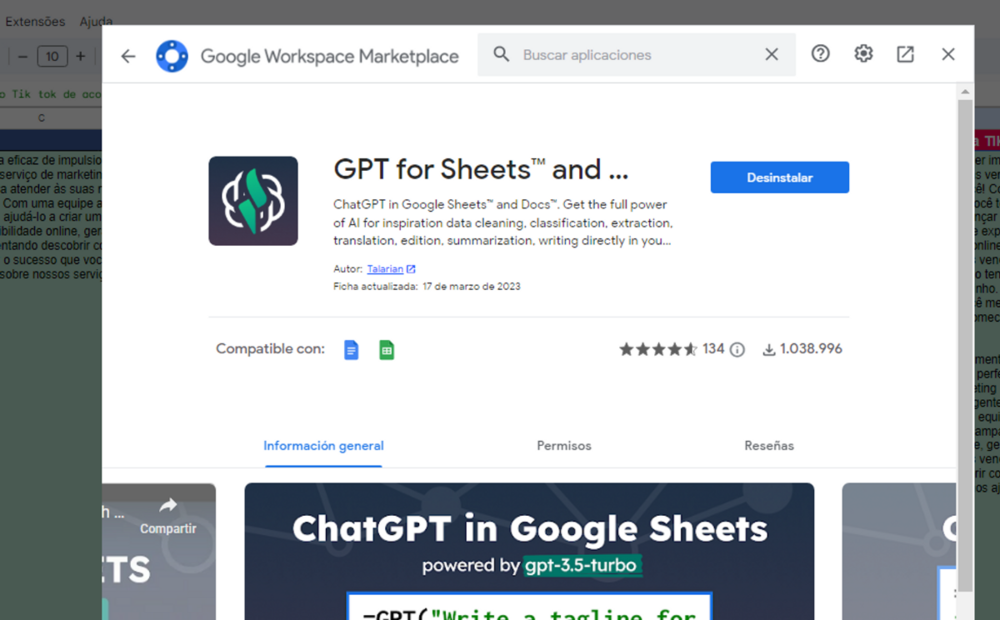Switch to the Permisos tab
The image size is (1000, 620).
[x=564, y=446]
